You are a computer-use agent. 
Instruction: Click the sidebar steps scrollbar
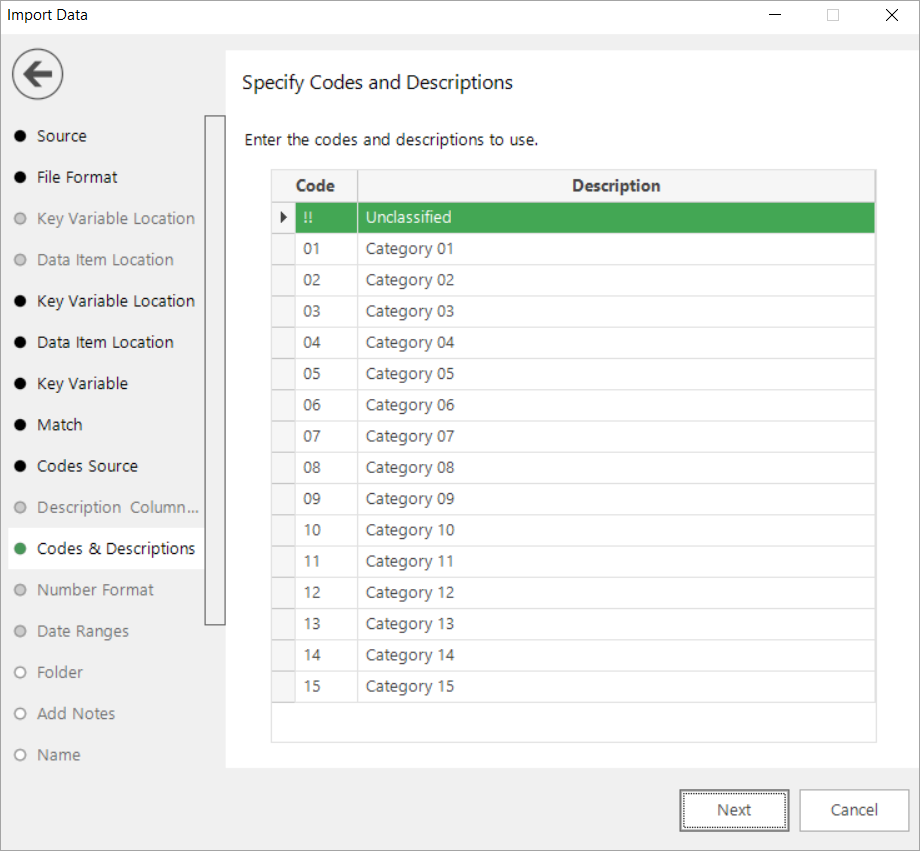coord(215,370)
